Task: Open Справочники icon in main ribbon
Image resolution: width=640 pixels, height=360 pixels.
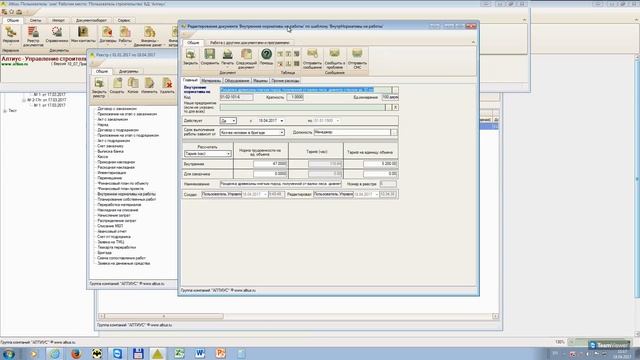Action: click(x=57, y=34)
